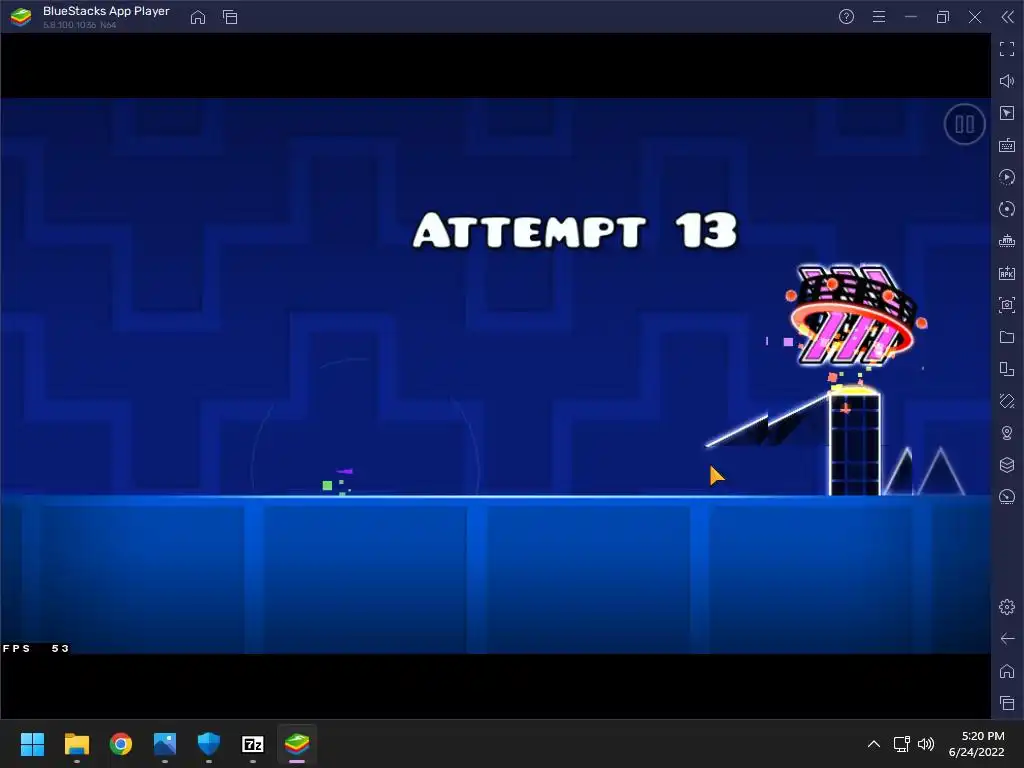1024x768 pixels.
Task: Launch Google Chrome from the taskbar
Action: (121, 744)
